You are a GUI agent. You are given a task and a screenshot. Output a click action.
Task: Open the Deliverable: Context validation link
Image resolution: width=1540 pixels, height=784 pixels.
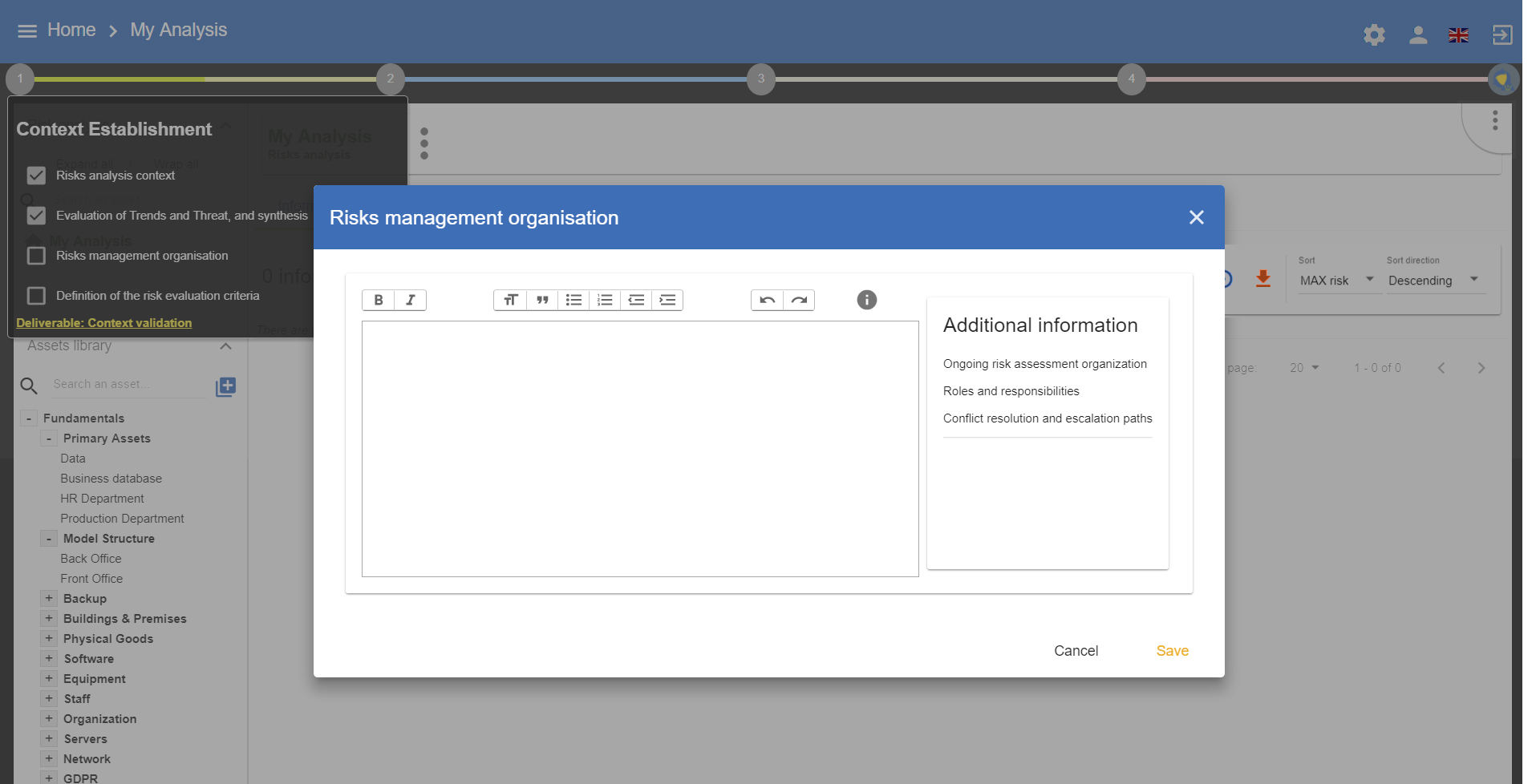[104, 323]
